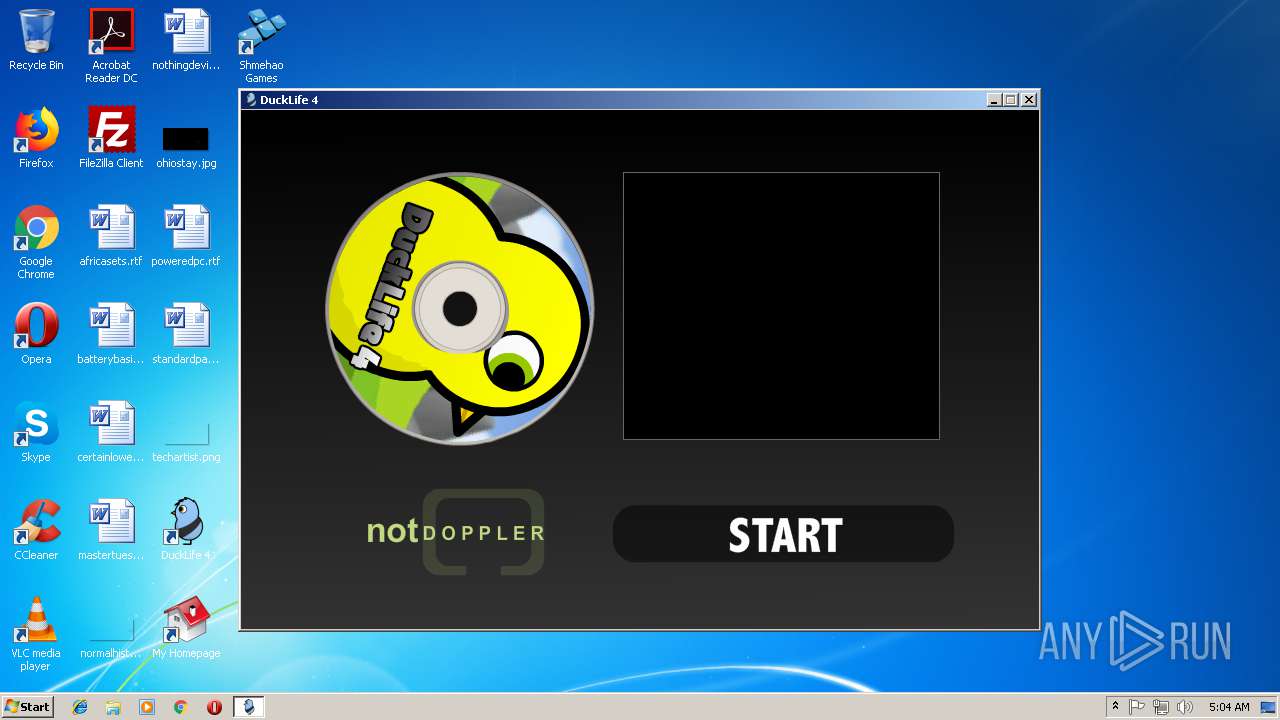Select standardpa... document icon
Screen dimensions: 1280x720
point(186,334)
